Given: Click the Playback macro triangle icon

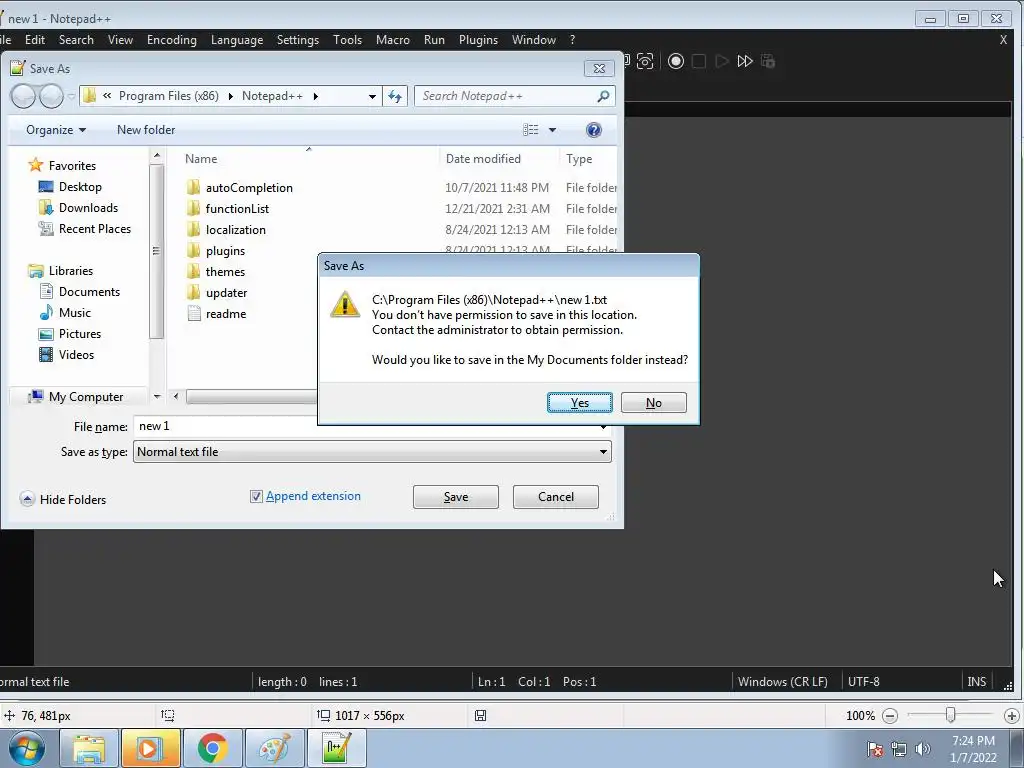Looking at the screenshot, I should [x=722, y=61].
